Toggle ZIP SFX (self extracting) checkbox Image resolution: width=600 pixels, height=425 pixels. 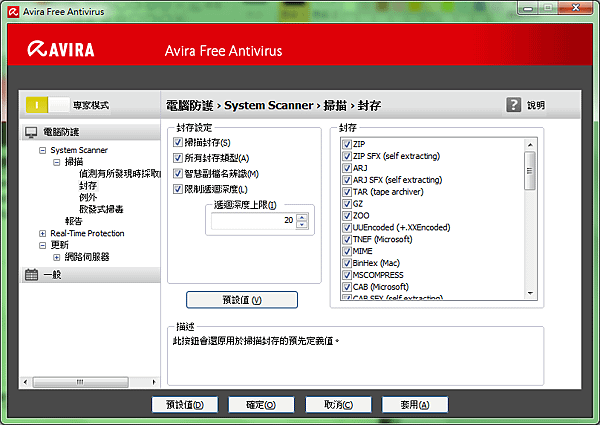pyautogui.click(x=347, y=156)
